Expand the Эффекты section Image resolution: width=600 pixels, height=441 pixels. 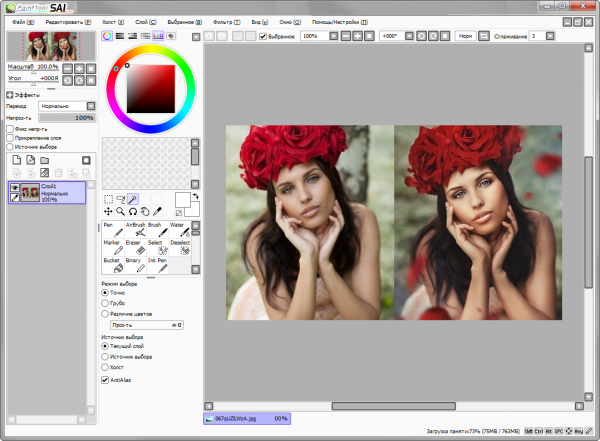coord(10,95)
